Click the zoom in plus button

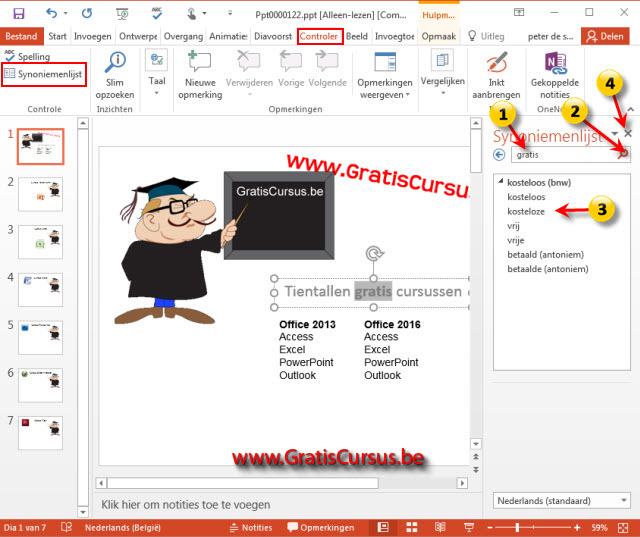click(x=577, y=528)
